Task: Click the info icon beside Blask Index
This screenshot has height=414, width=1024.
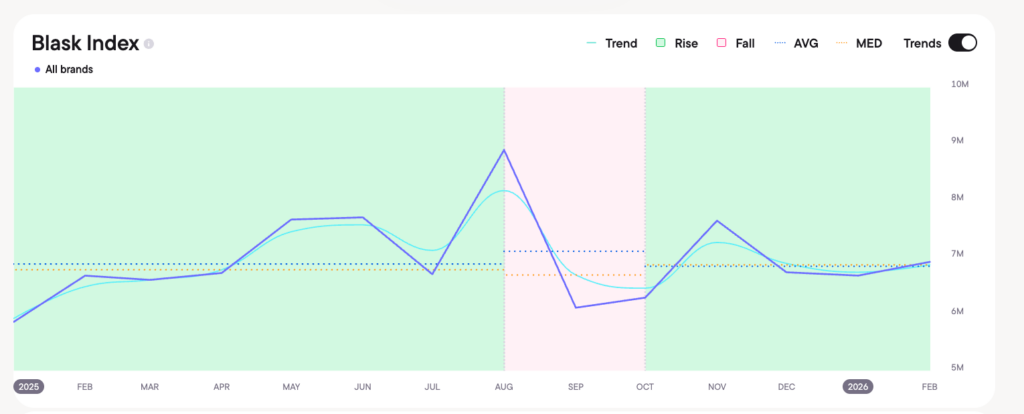Action: [x=149, y=44]
